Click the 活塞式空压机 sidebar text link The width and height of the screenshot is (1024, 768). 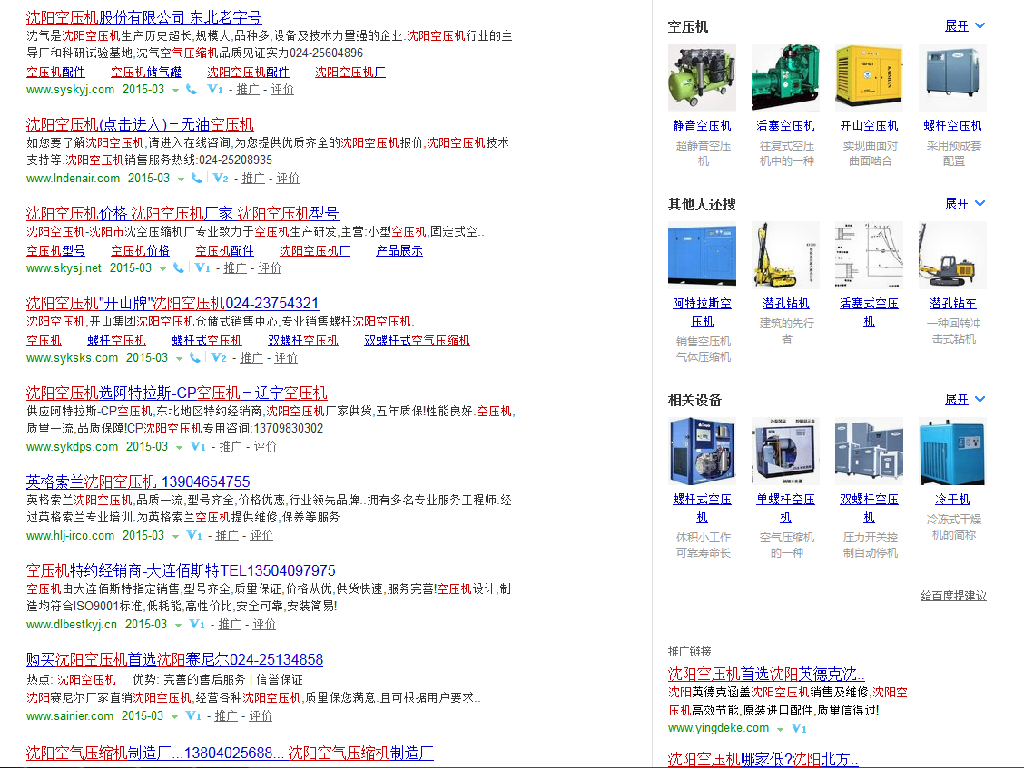coord(869,312)
